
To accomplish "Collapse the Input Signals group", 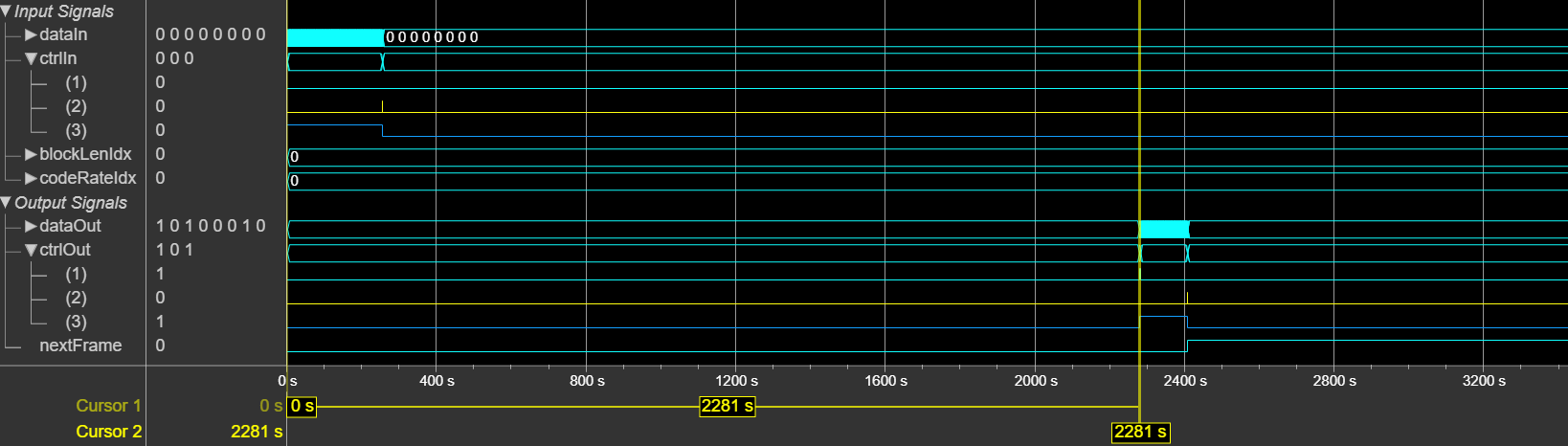I will click(x=6, y=11).
